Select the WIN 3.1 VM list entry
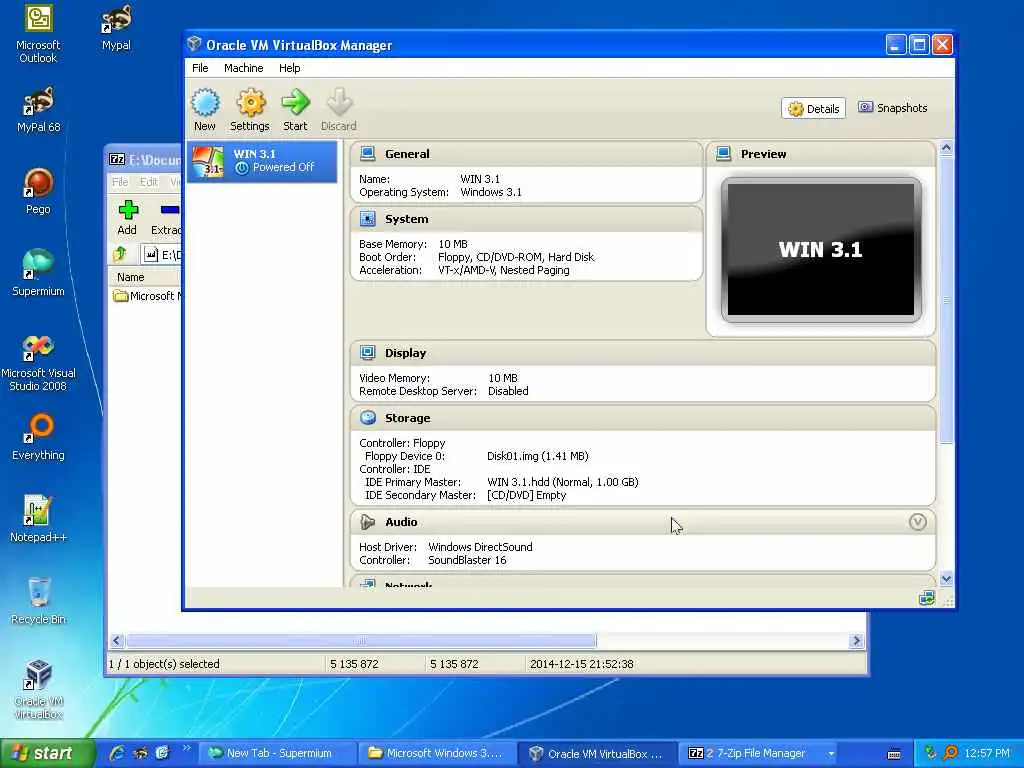 click(262, 161)
